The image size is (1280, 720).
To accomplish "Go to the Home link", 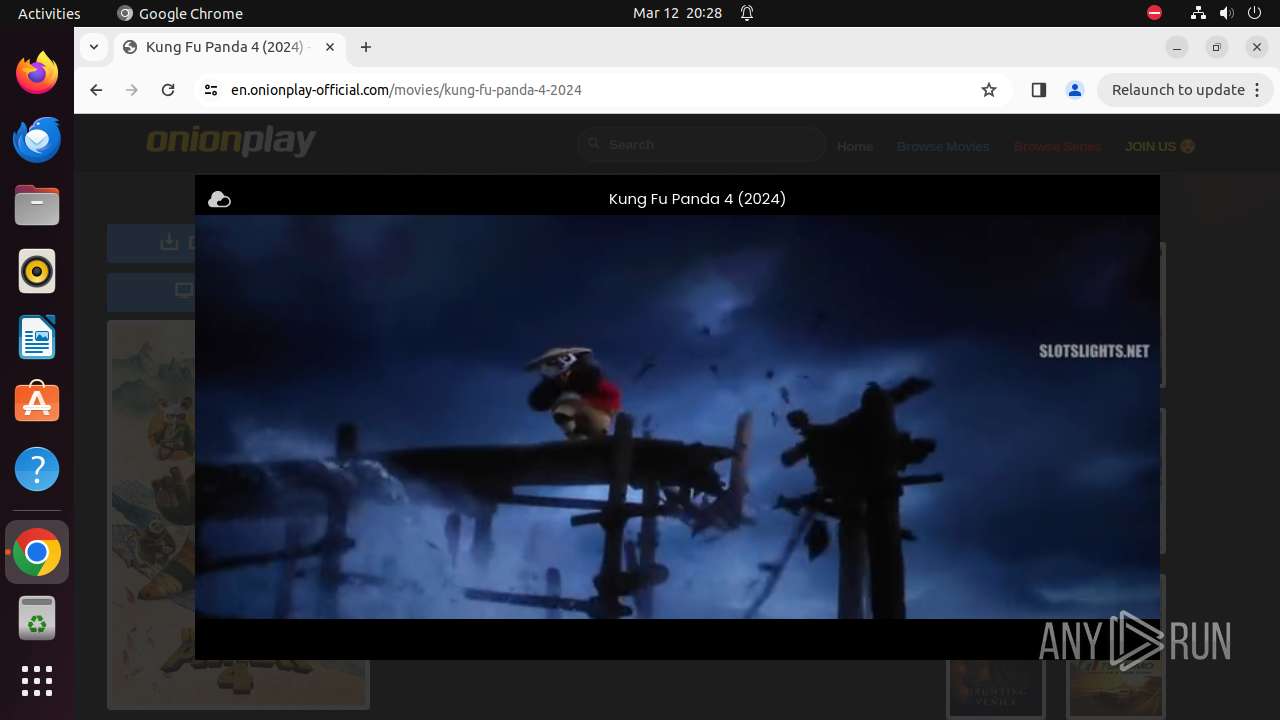I will pyautogui.click(x=855, y=146).
